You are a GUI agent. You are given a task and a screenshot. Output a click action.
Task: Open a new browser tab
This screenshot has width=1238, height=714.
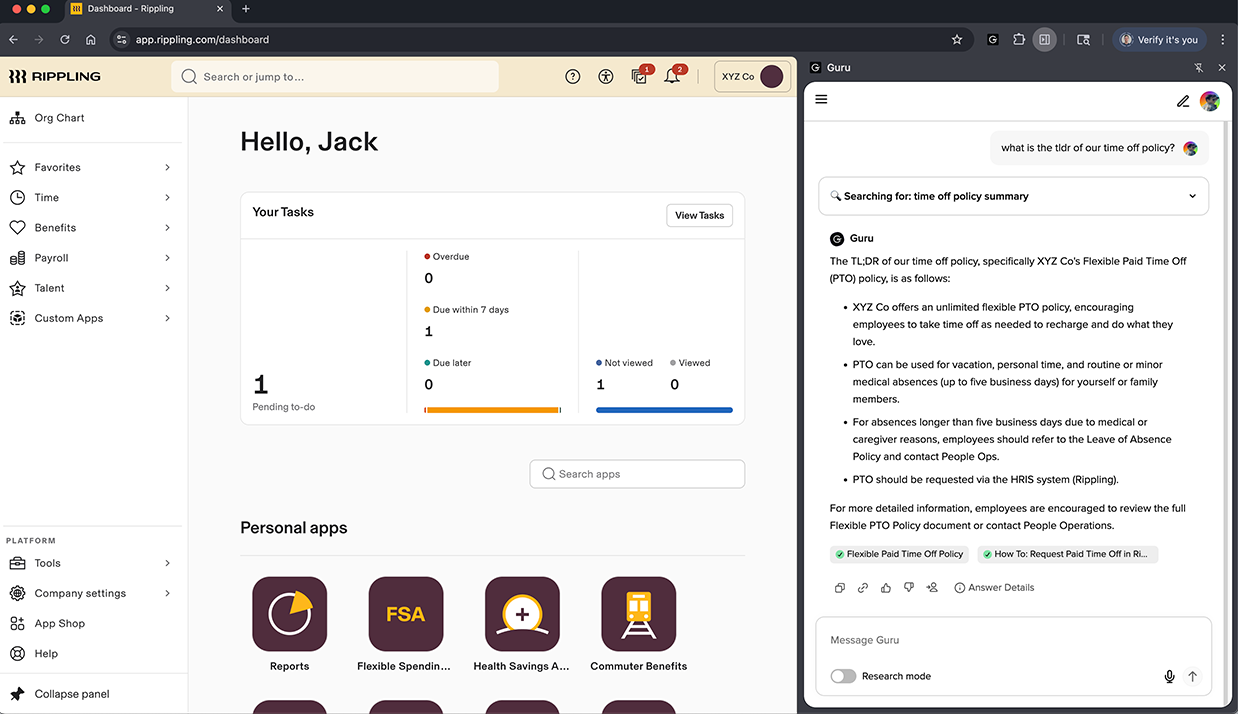coord(246,9)
